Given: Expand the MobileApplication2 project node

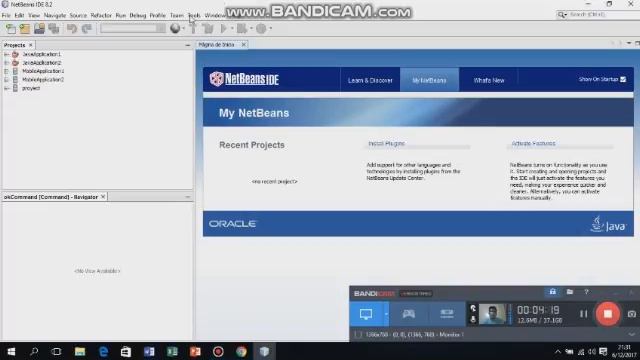Looking at the screenshot, I should (x=6, y=80).
